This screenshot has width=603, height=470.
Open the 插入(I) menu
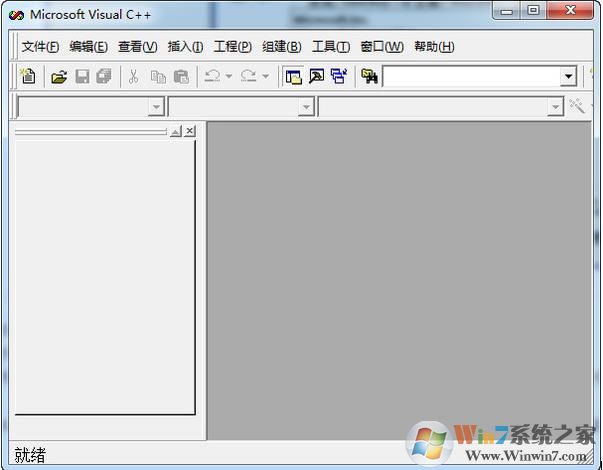click(185, 47)
